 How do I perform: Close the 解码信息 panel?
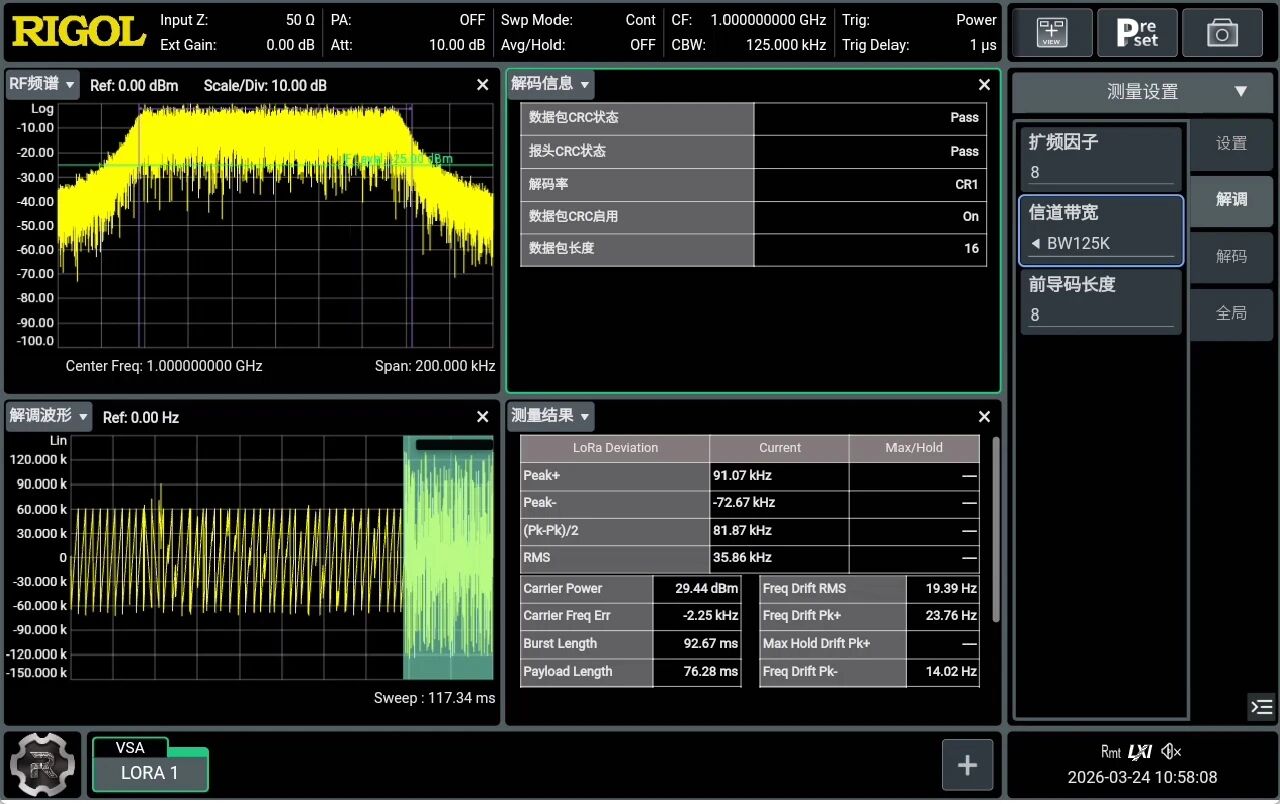[x=984, y=85]
